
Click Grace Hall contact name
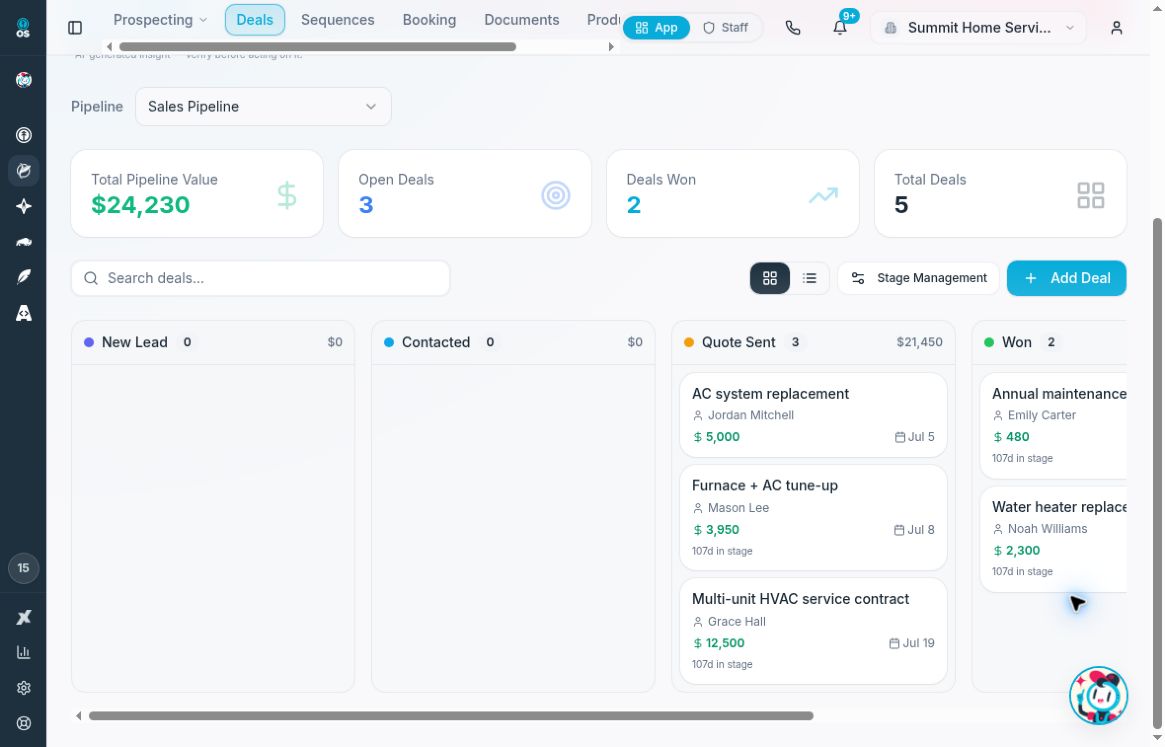(x=736, y=621)
